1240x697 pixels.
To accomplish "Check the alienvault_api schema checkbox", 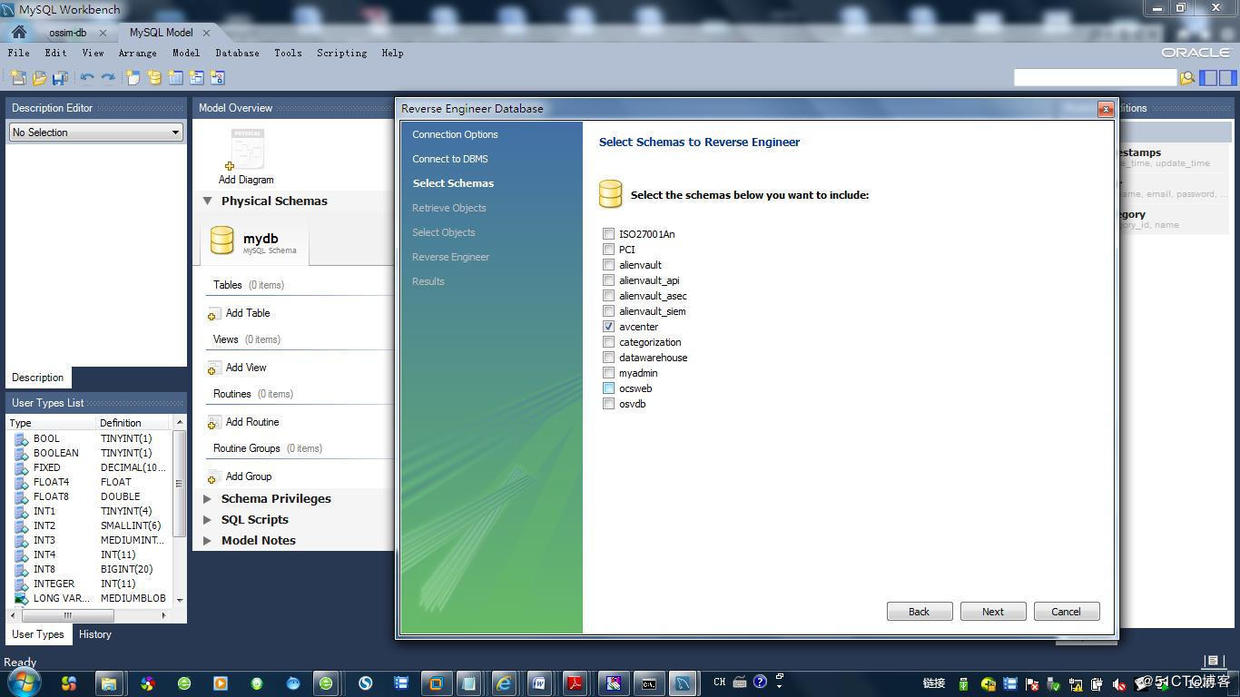I will point(608,281).
